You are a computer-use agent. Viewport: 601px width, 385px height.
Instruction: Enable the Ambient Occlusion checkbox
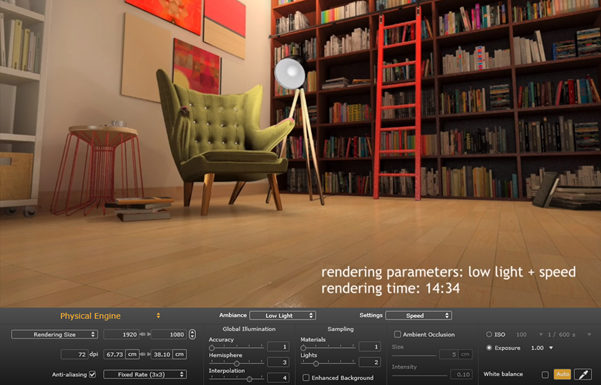(397, 334)
